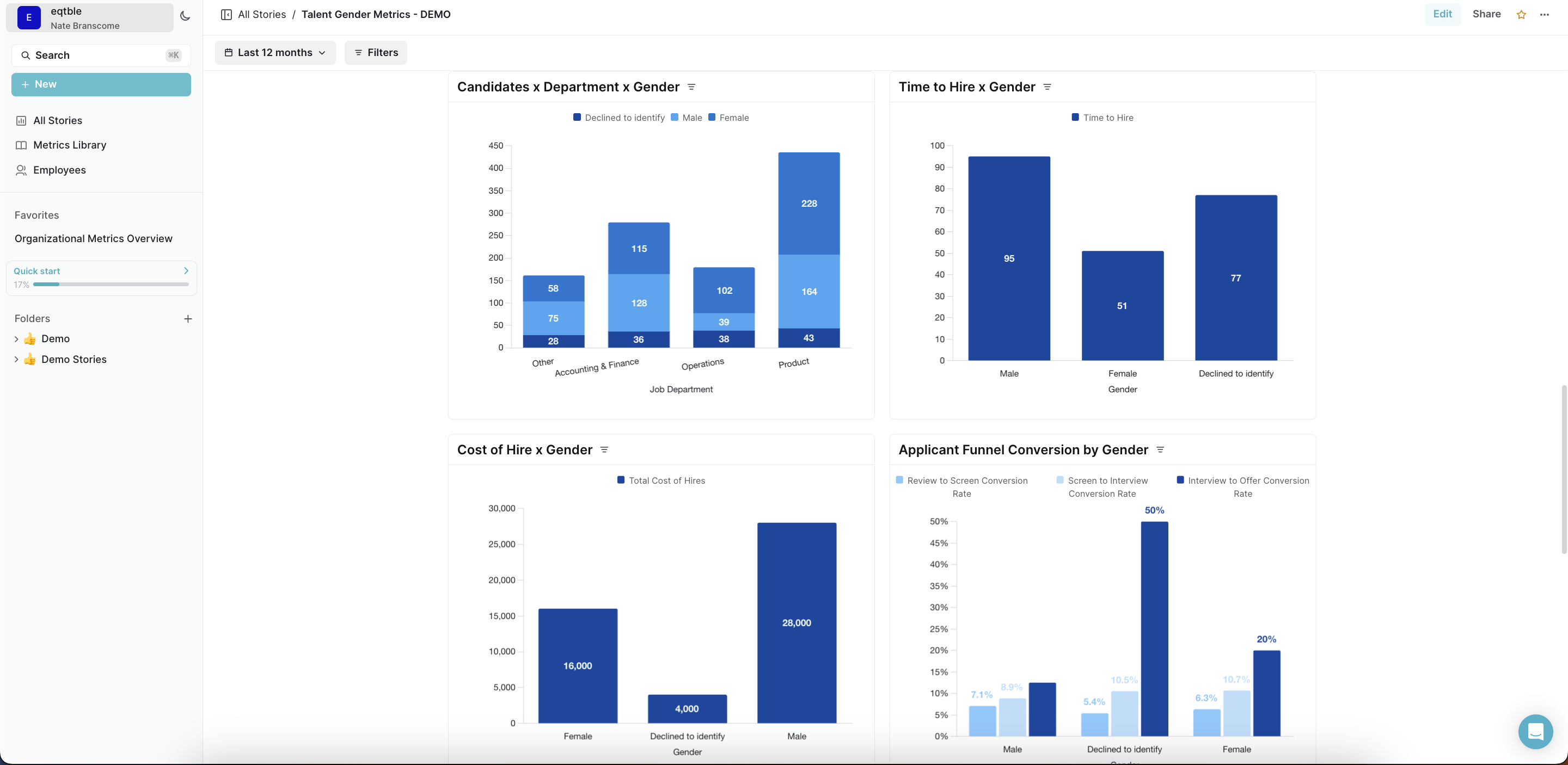Open the Intercom chat bubble

1535,732
